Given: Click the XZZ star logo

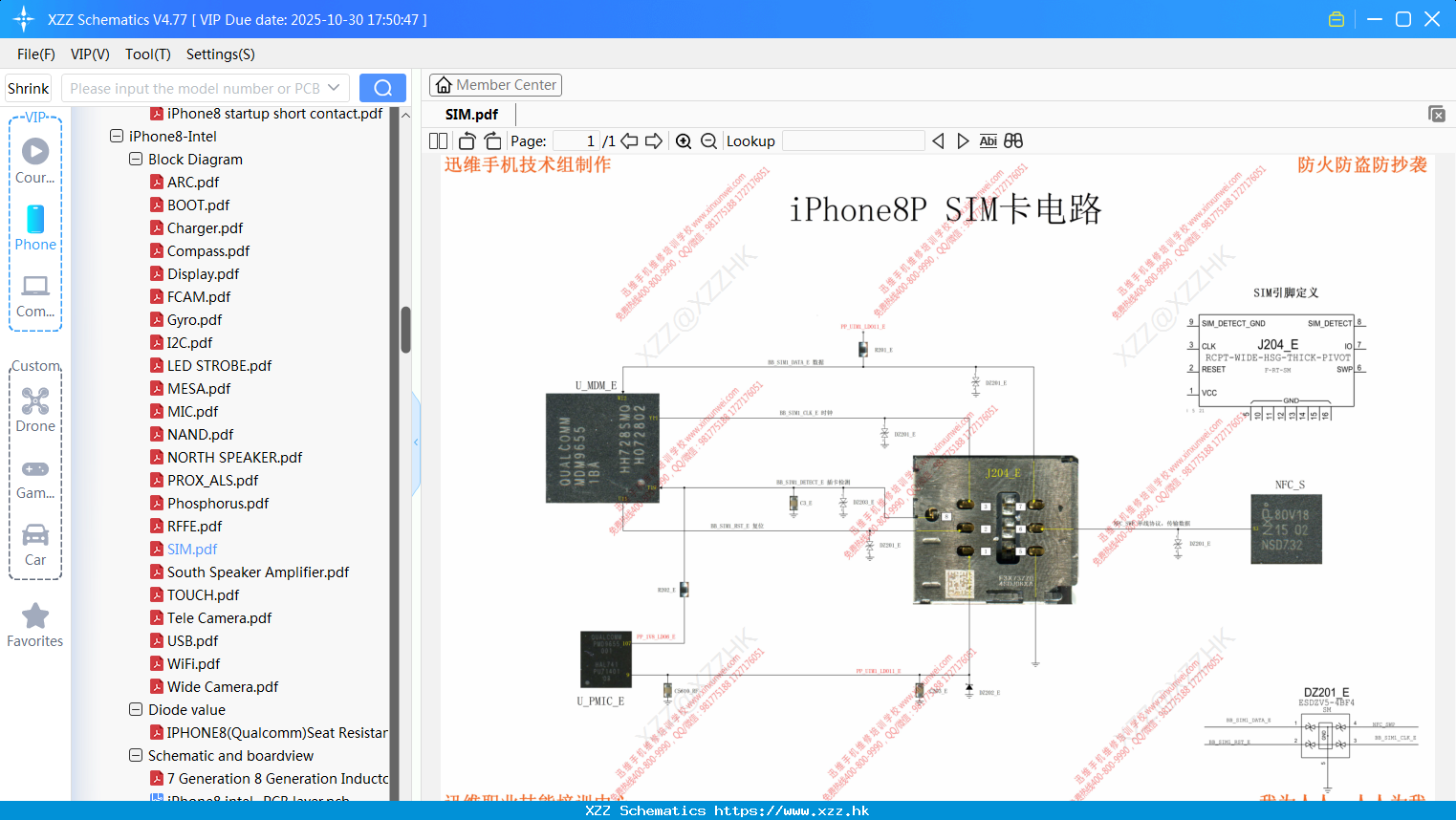Looking at the screenshot, I should (24, 19).
